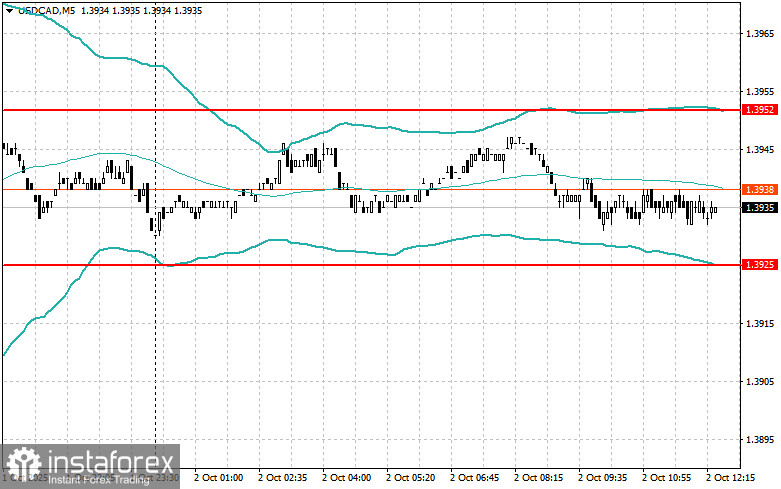
Task: Select the 1.3938 orange price label
Action: 760,190
